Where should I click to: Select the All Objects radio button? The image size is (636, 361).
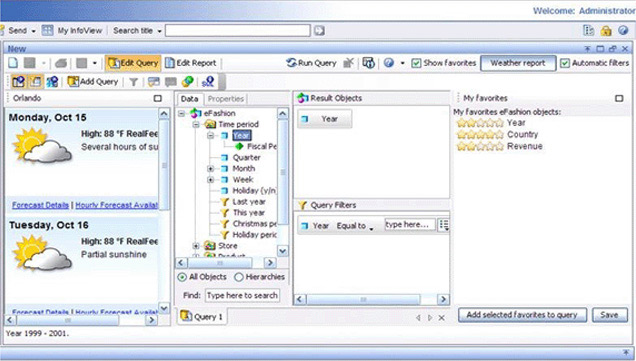pyautogui.click(x=182, y=277)
